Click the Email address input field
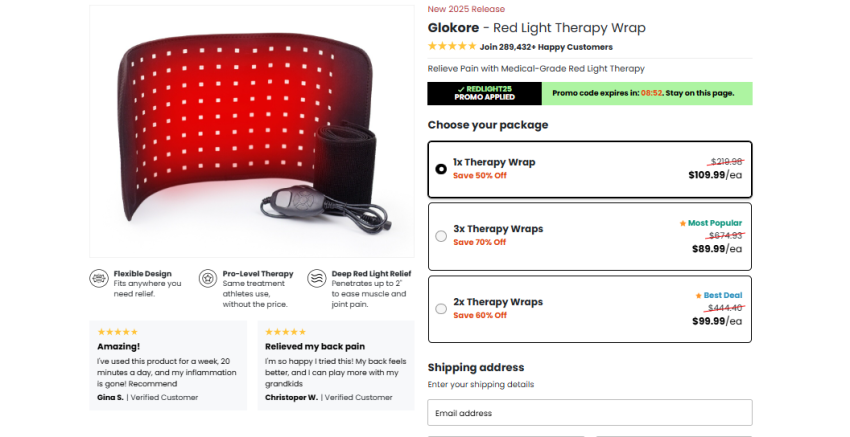This screenshot has height=437, width=850. point(590,413)
